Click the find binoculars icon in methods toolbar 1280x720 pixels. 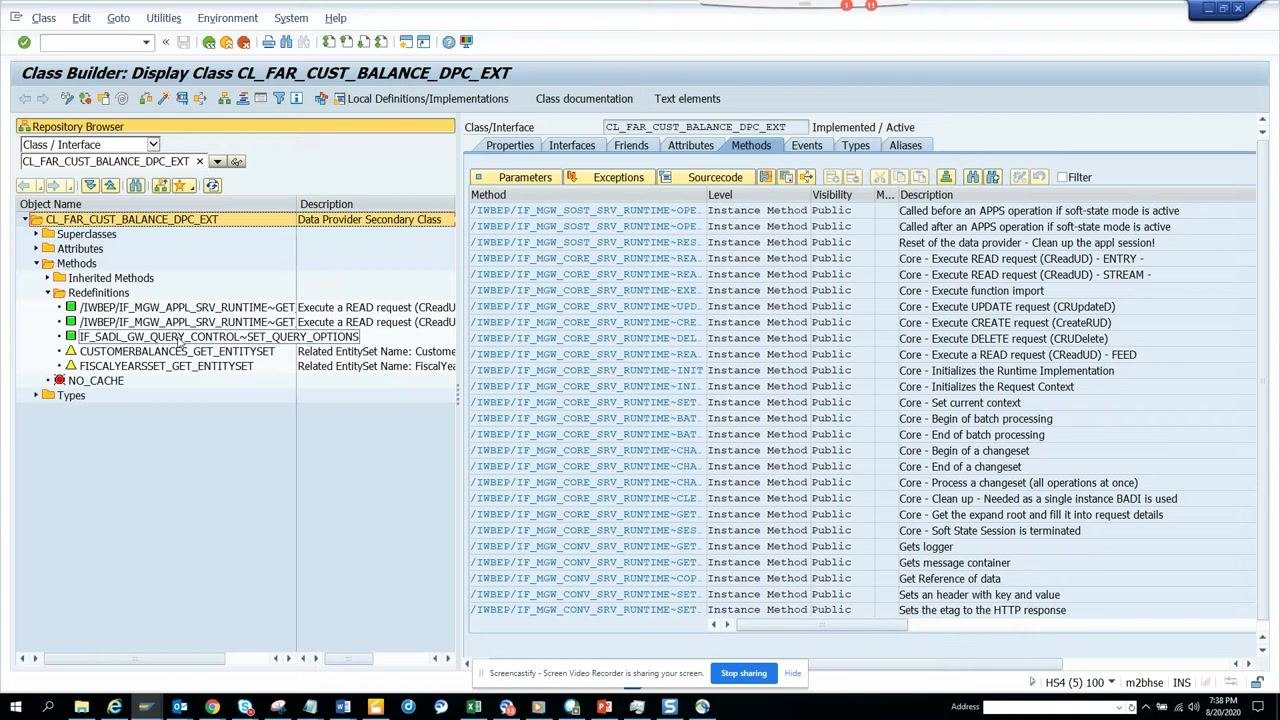tap(973, 177)
